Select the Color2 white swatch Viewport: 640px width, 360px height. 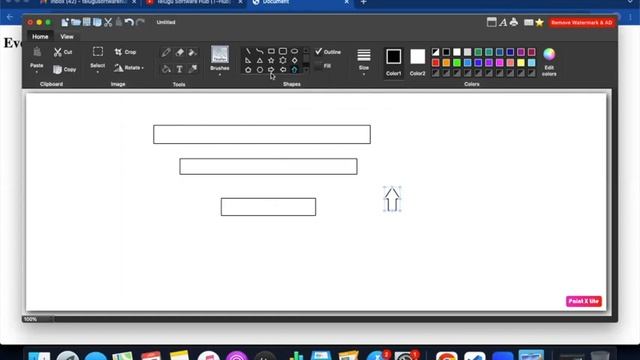click(x=418, y=57)
